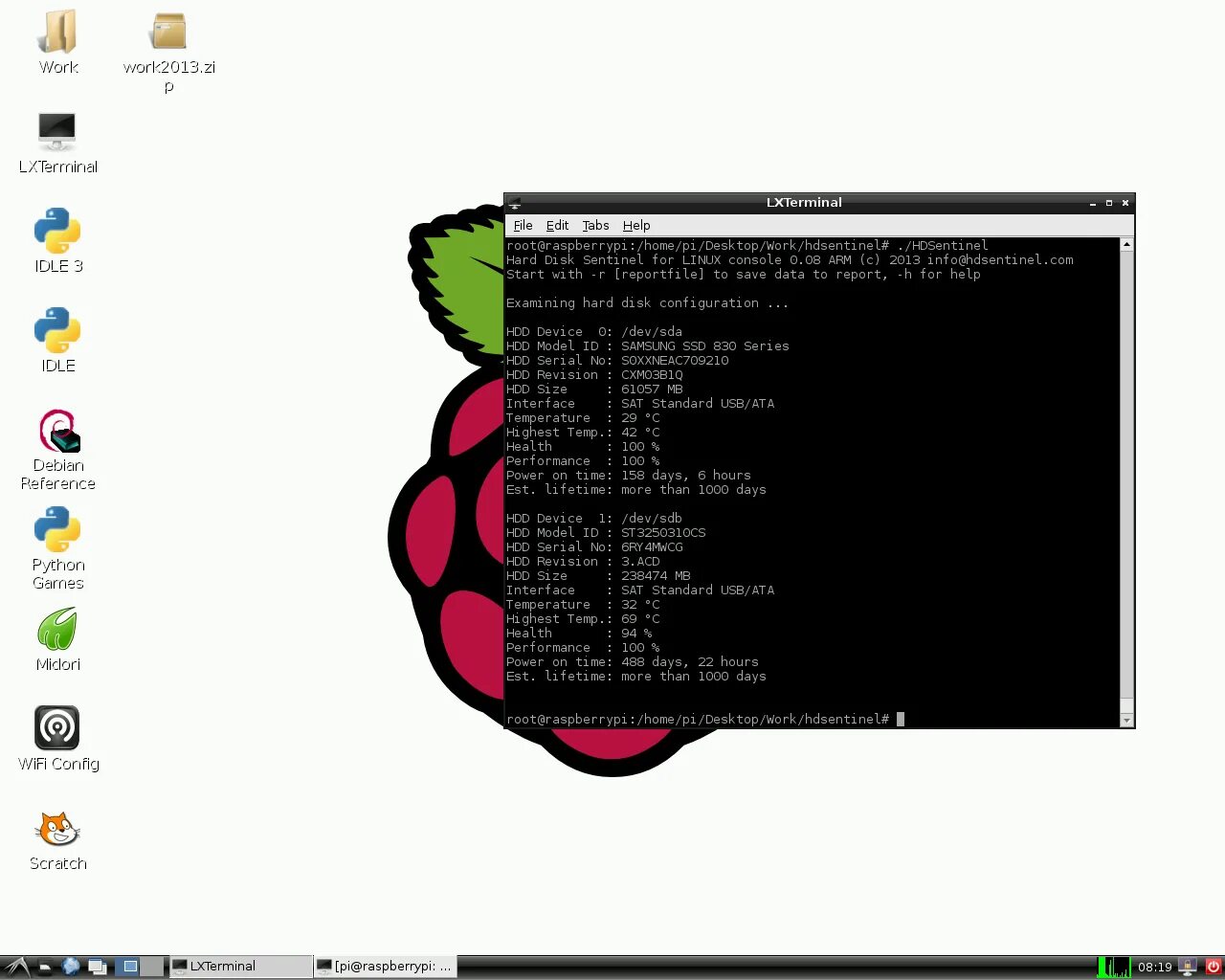
Task: Select the LXTerminal taskbar window button
Action: point(240,967)
